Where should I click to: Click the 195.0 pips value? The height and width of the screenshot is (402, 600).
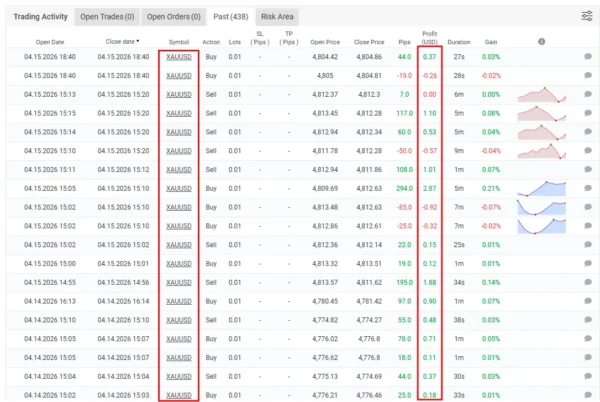404,282
